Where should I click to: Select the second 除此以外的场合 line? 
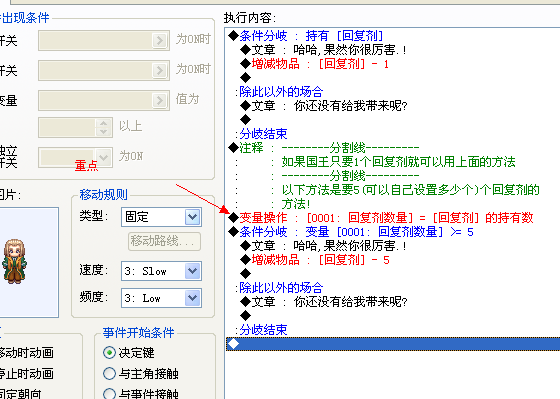coord(279,288)
